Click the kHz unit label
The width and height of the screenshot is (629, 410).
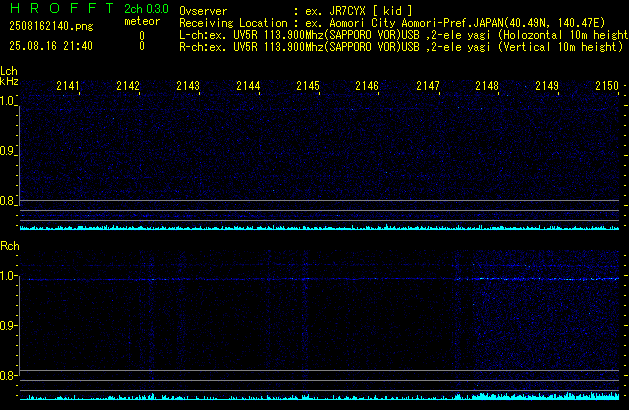click(x=9, y=81)
